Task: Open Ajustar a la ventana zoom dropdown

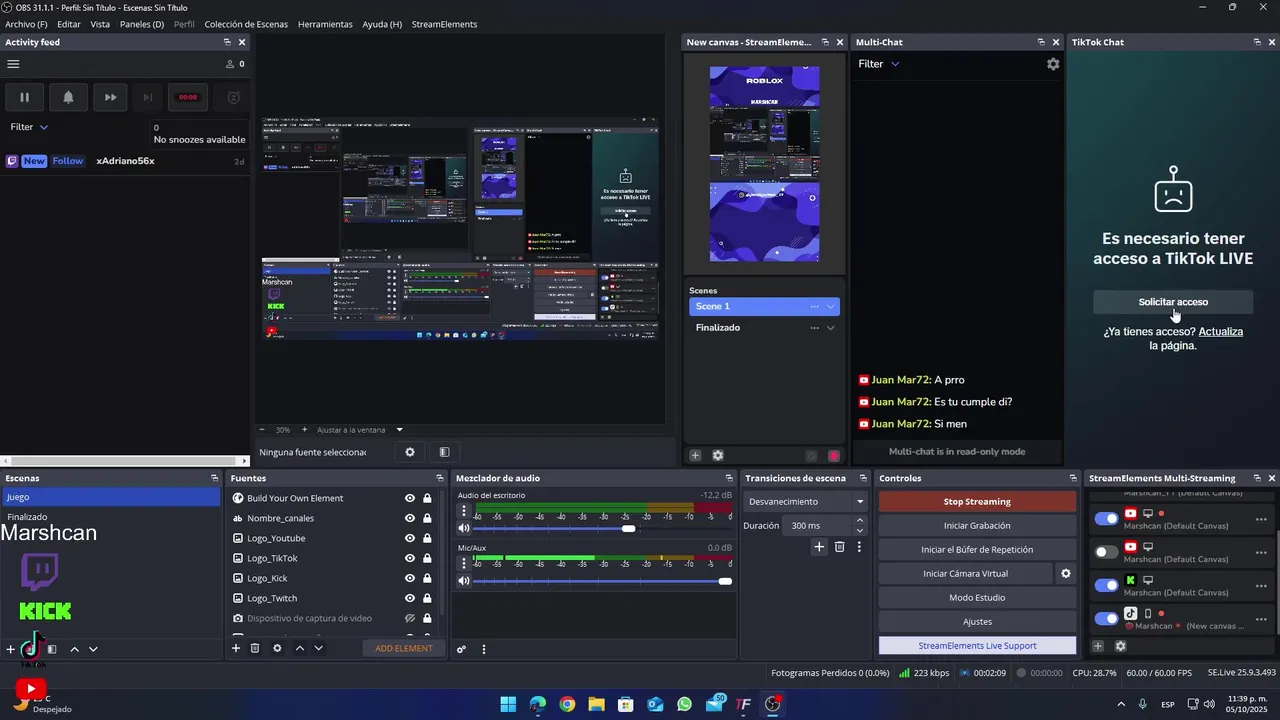Action: click(399, 430)
